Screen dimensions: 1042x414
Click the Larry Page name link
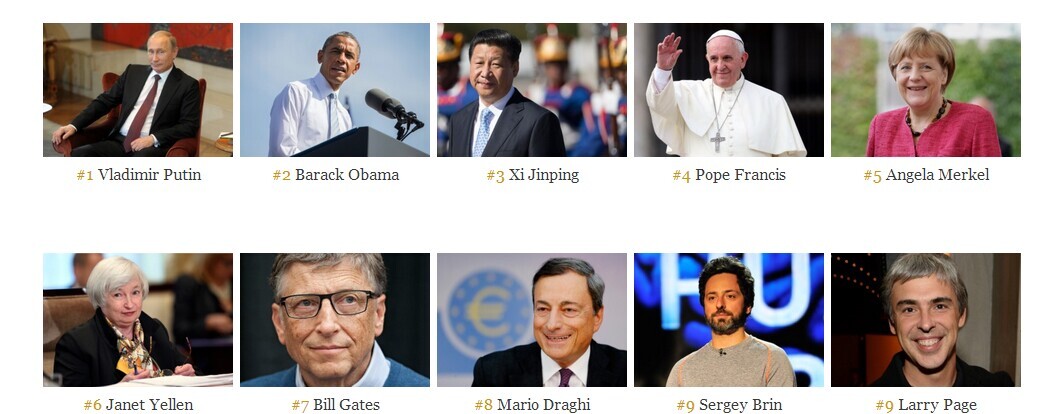pyautogui.click(x=938, y=405)
